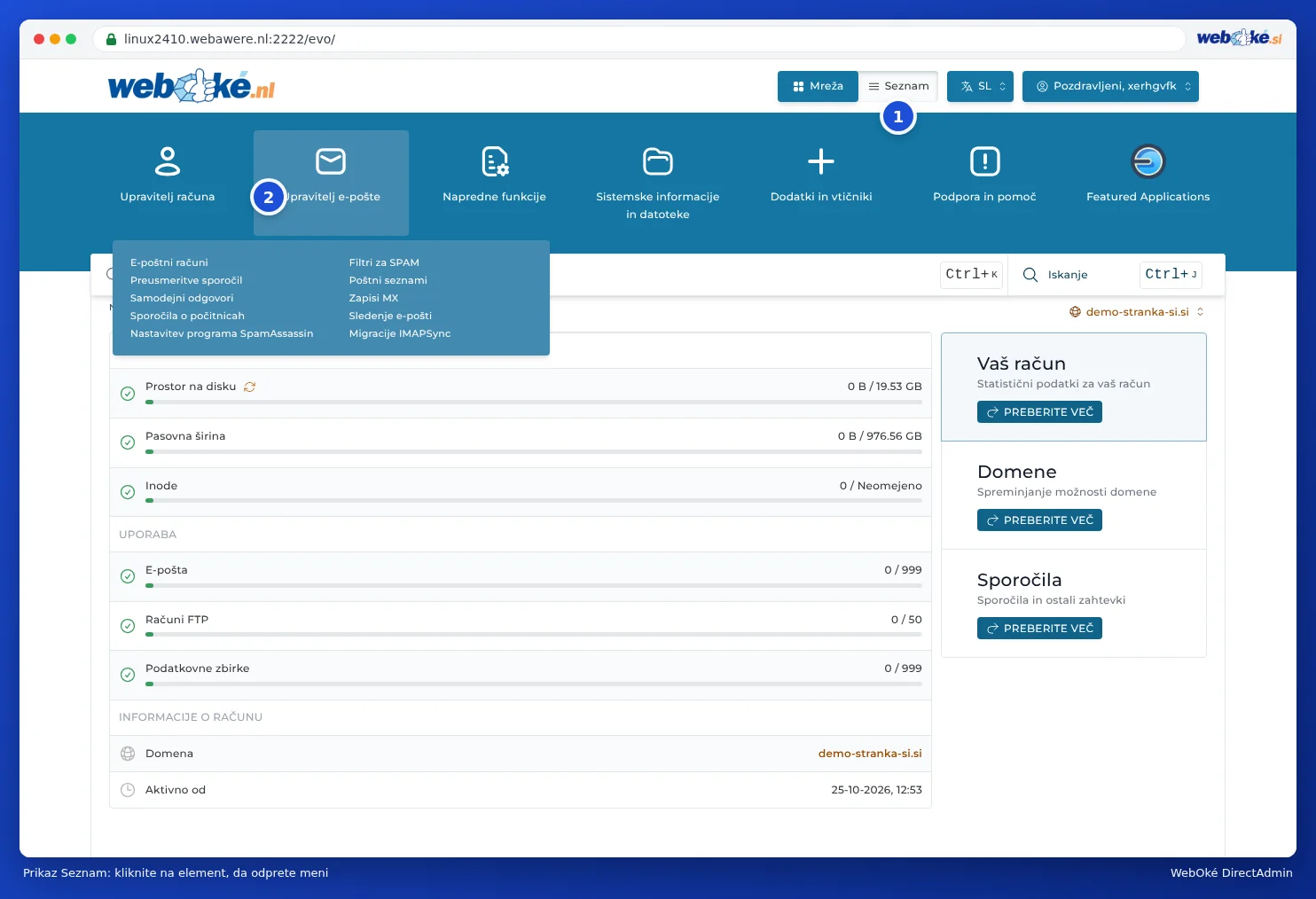Open the demo-stranka-si.si domain selector
Screen dimensions: 1316x899
click(1137, 312)
